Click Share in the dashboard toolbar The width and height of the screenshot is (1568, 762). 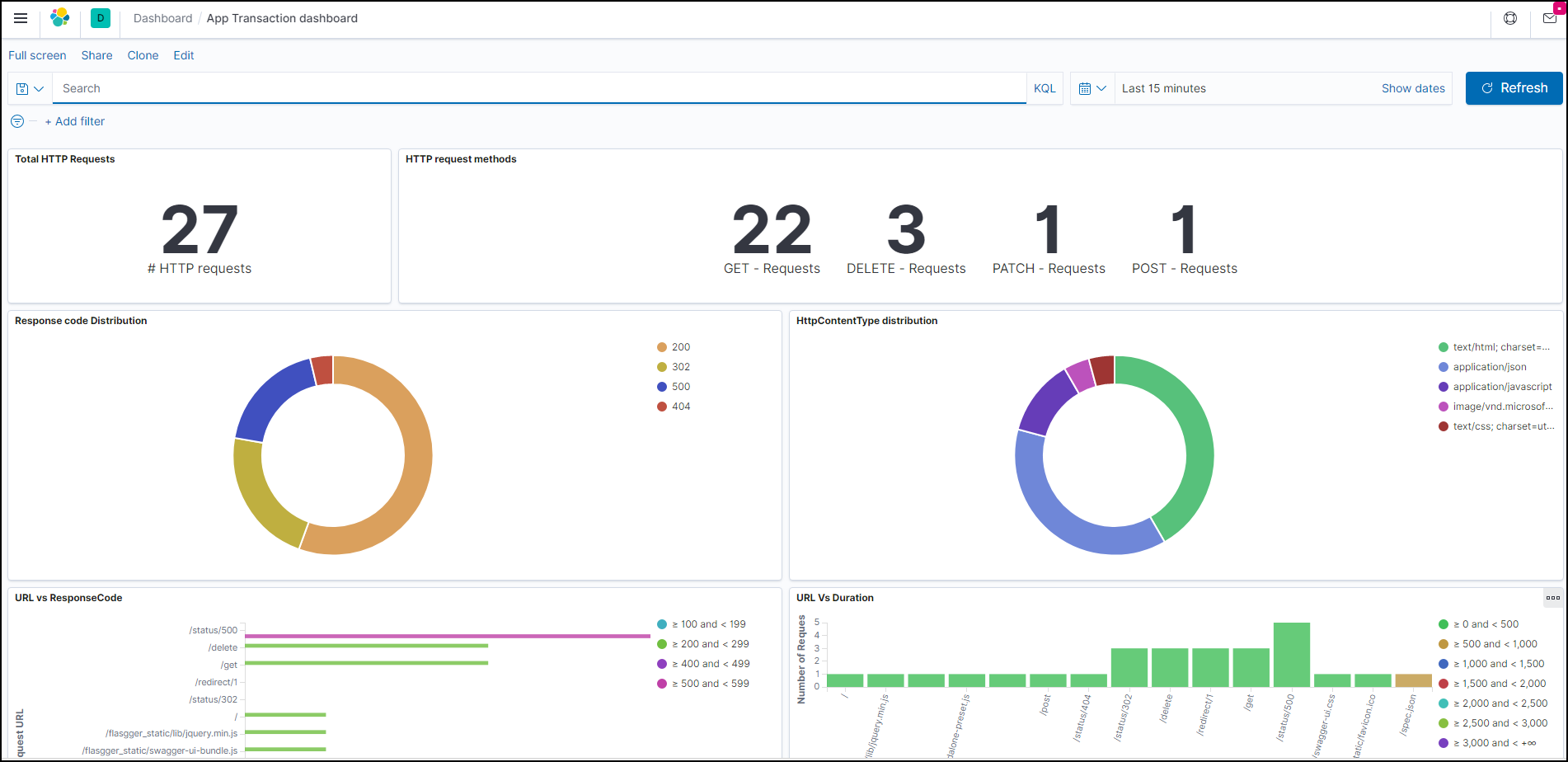click(x=96, y=55)
